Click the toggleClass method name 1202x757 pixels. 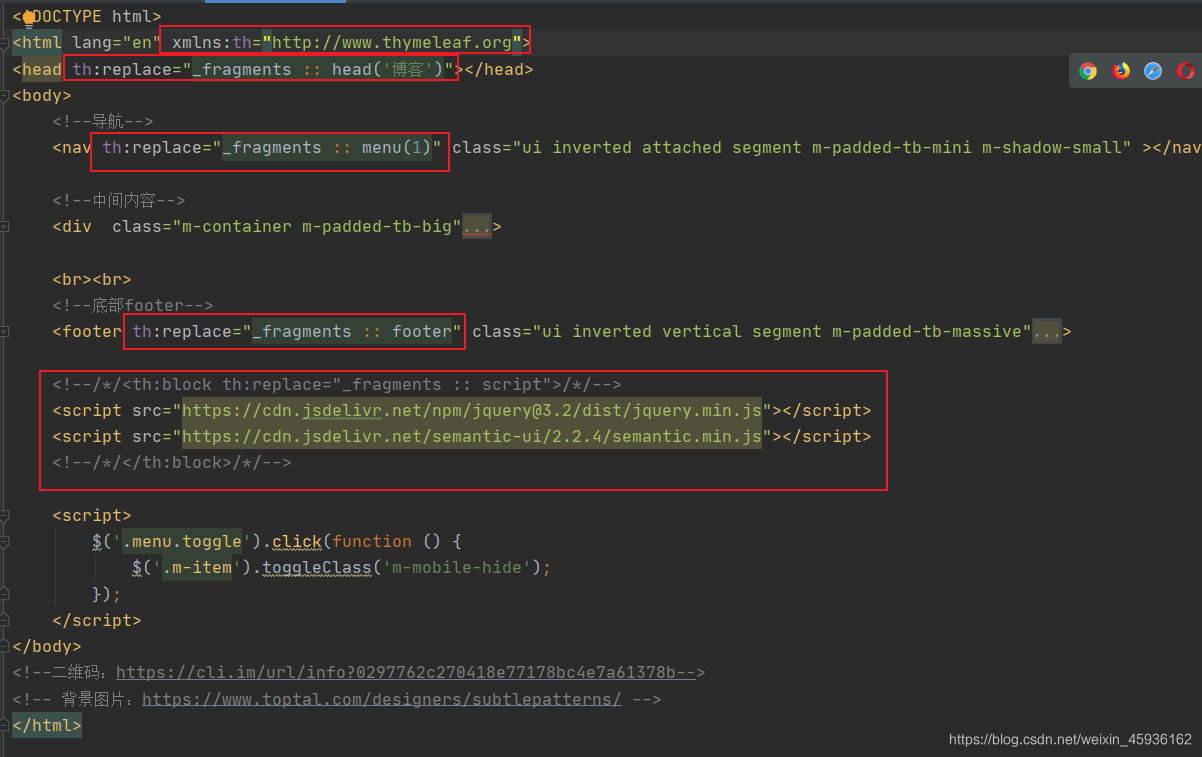(317, 568)
